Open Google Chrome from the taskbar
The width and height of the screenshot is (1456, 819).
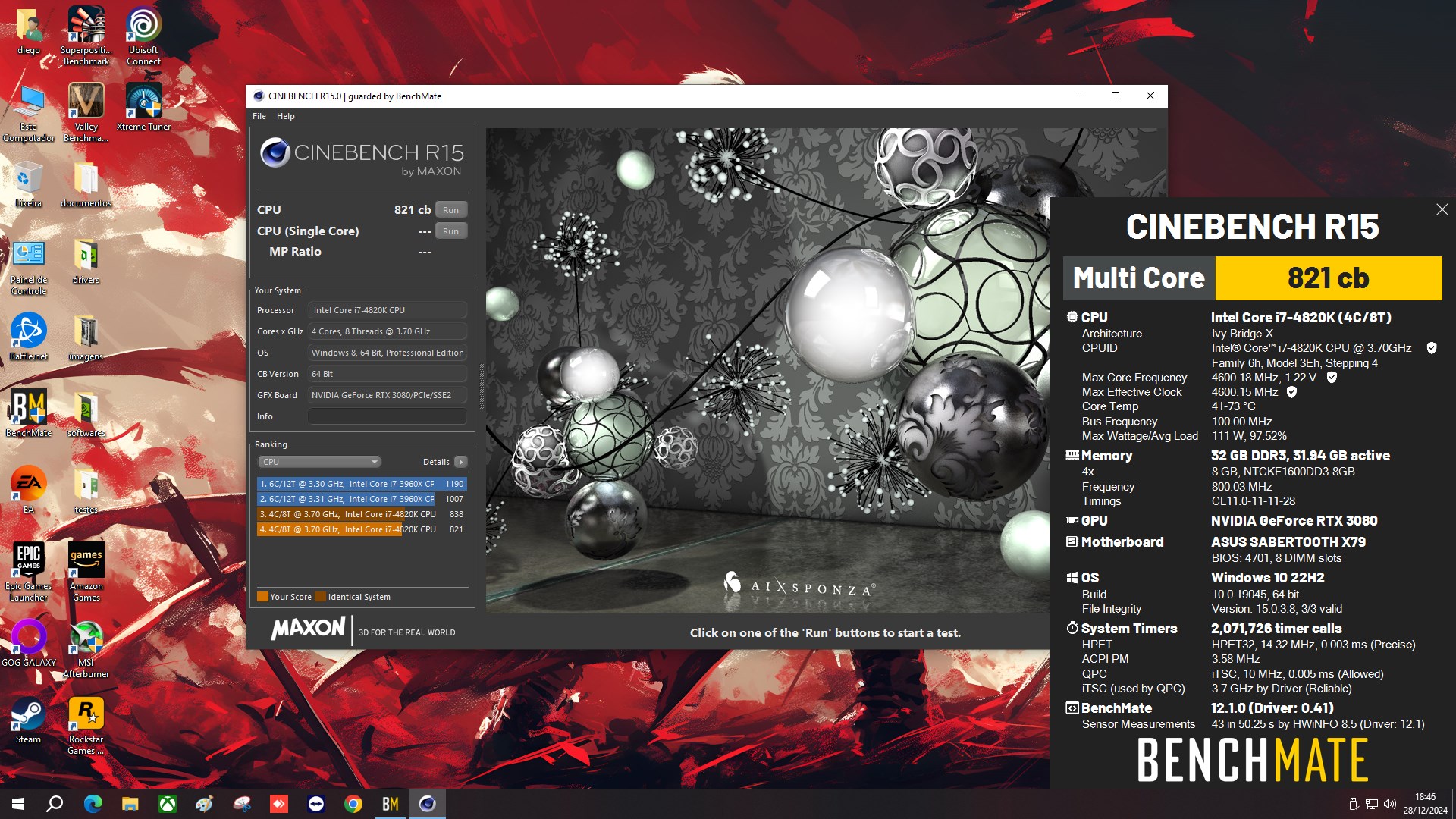353,804
